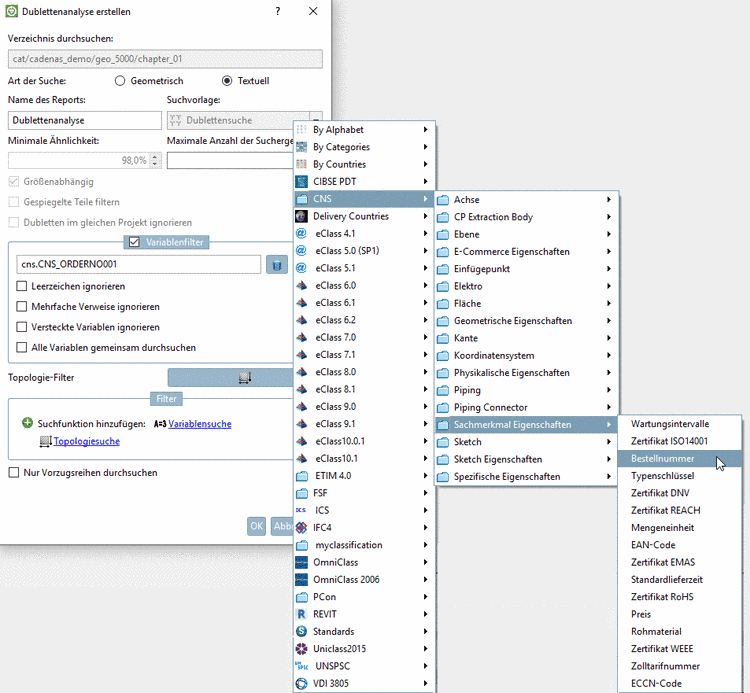This screenshot has height=693, width=750.
Task: Click the Verzeichnis durchsuchen path field
Action: tap(165, 59)
